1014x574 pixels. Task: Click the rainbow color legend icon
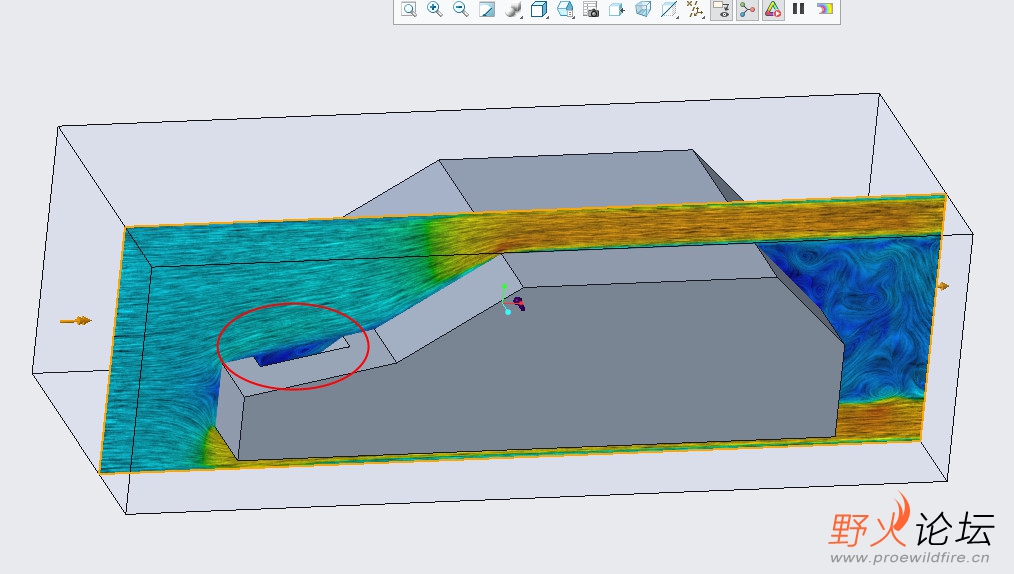[x=825, y=8]
